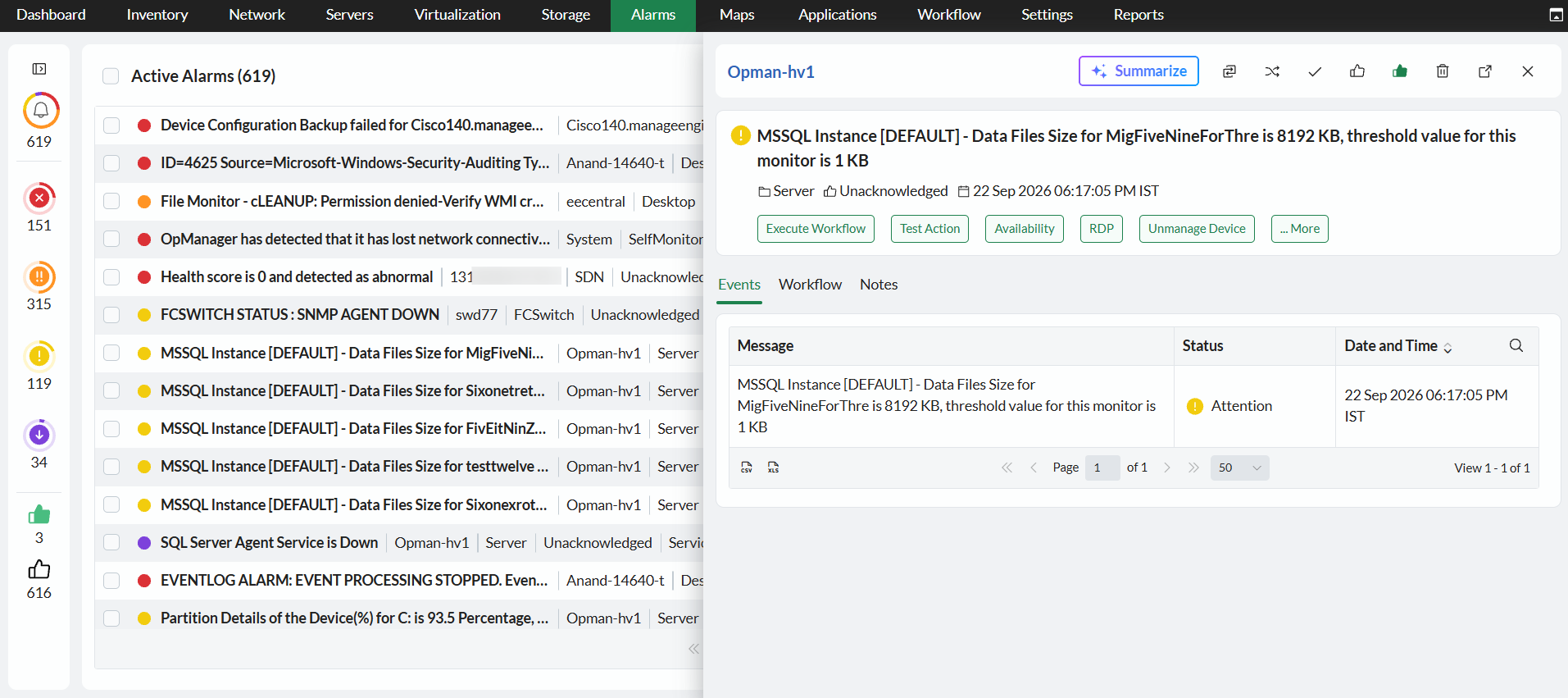Check the File Monitor cLEANUP alarm row
Image resolution: width=1568 pixels, height=698 pixels.
coord(111,202)
